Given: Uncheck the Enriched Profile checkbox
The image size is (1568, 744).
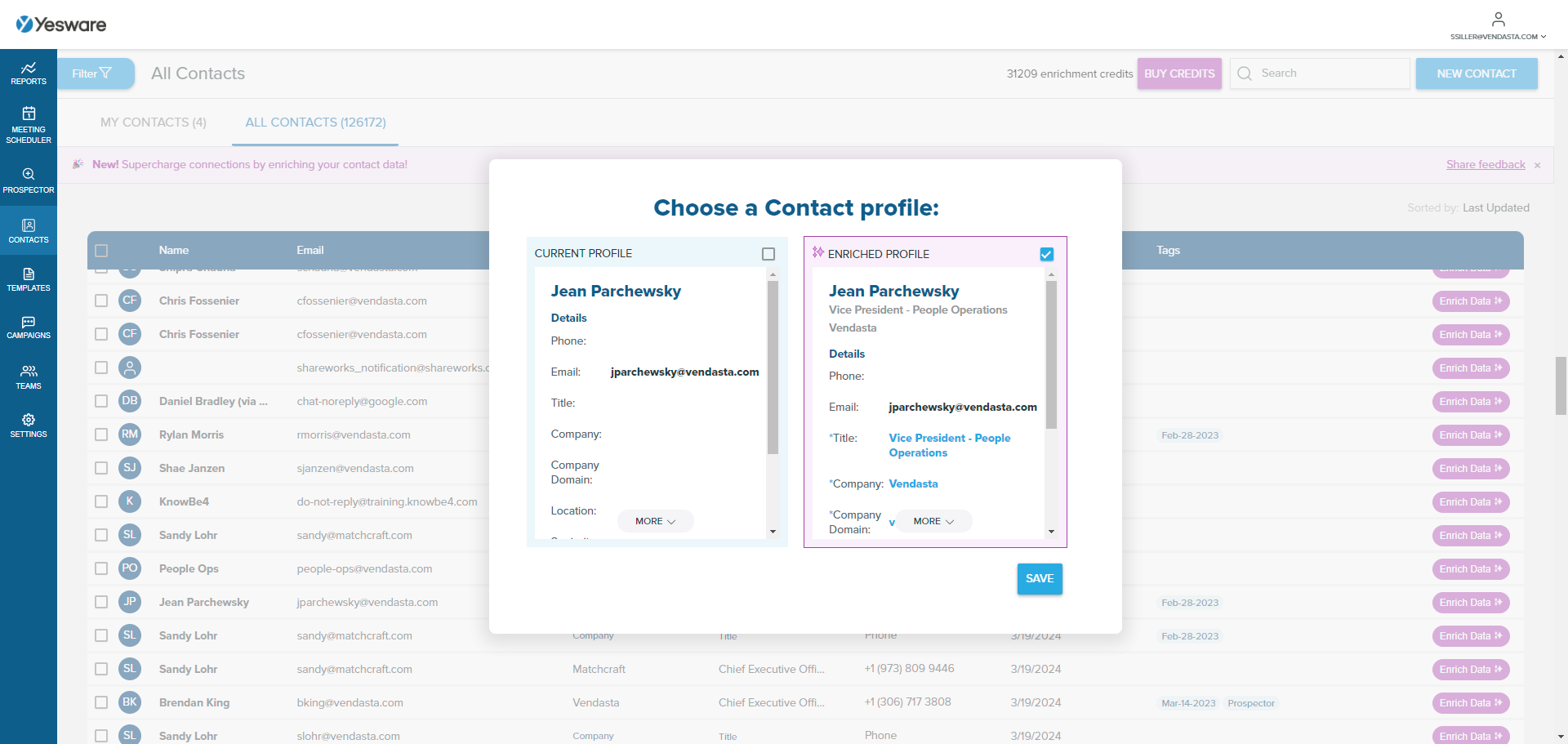Looking at the screenshot, I should (x=1047, y=254).
